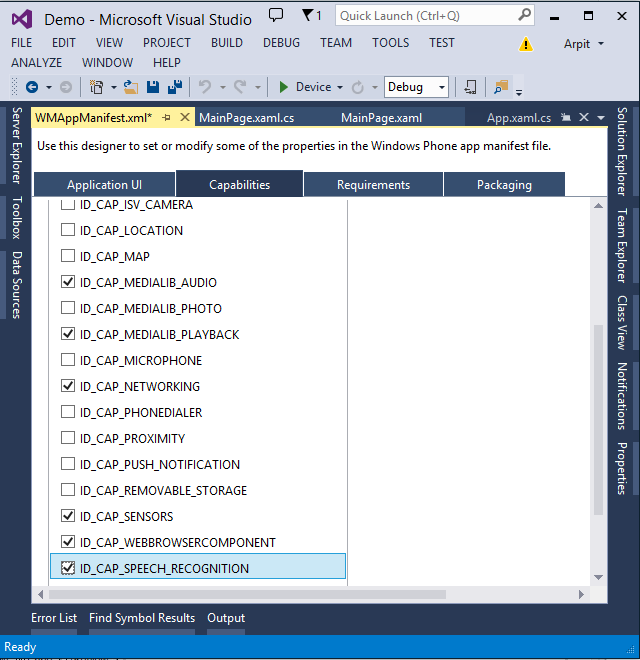Close the App.xaml.cs preview tab
This screenshot has height=660, width=640.
tap(584, 117)
